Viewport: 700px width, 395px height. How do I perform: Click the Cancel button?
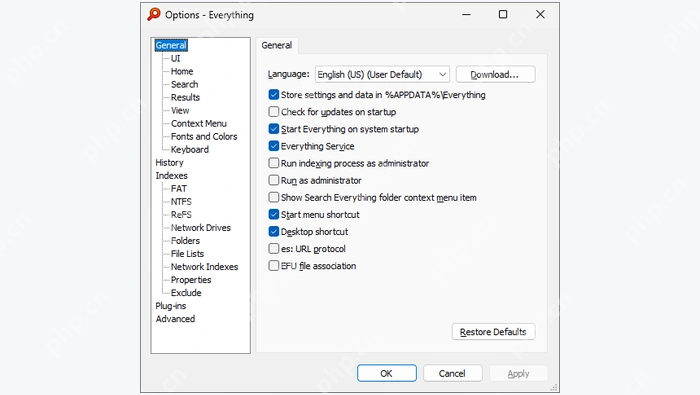[452, 374]
